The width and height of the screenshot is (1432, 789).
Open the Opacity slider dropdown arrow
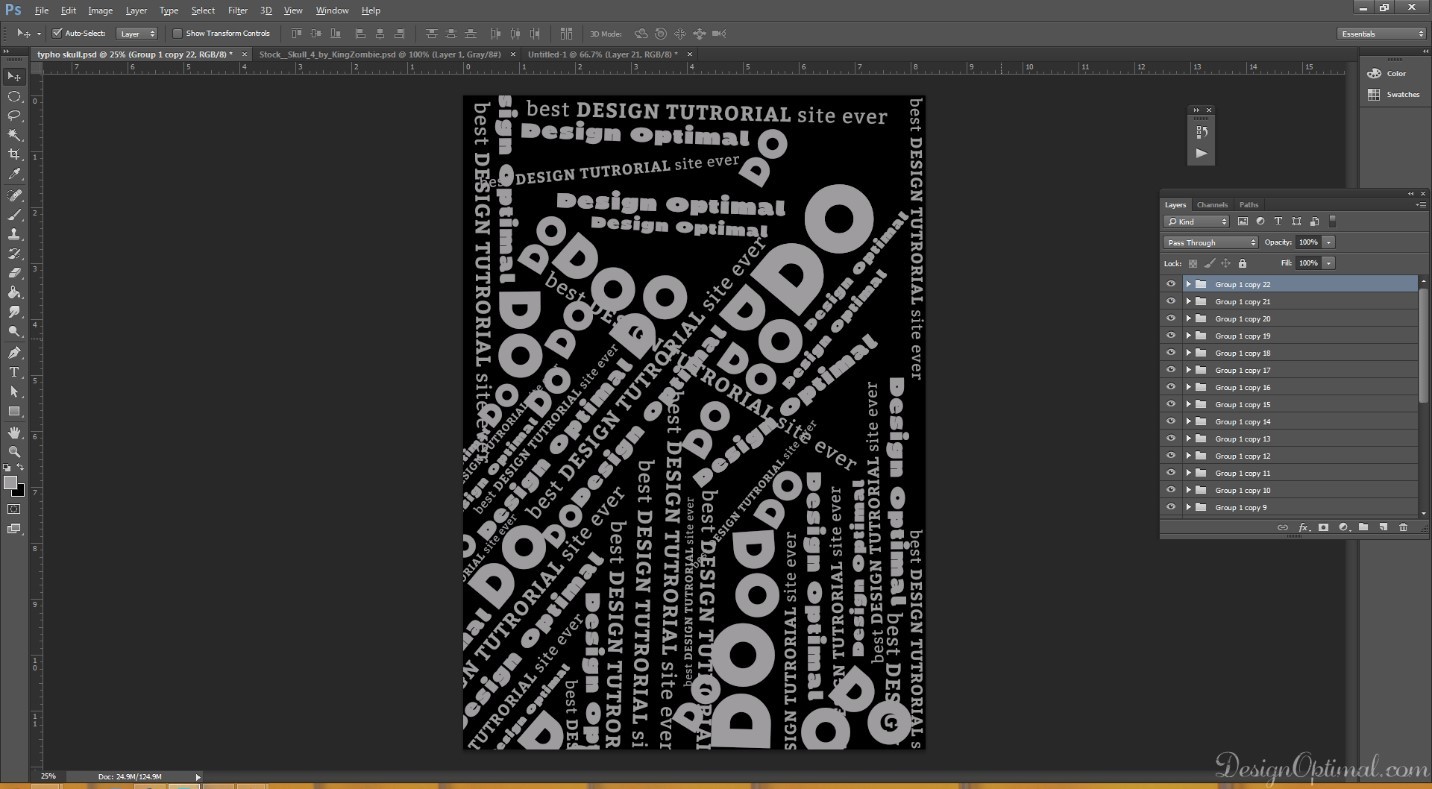[x=1328, y=242]
